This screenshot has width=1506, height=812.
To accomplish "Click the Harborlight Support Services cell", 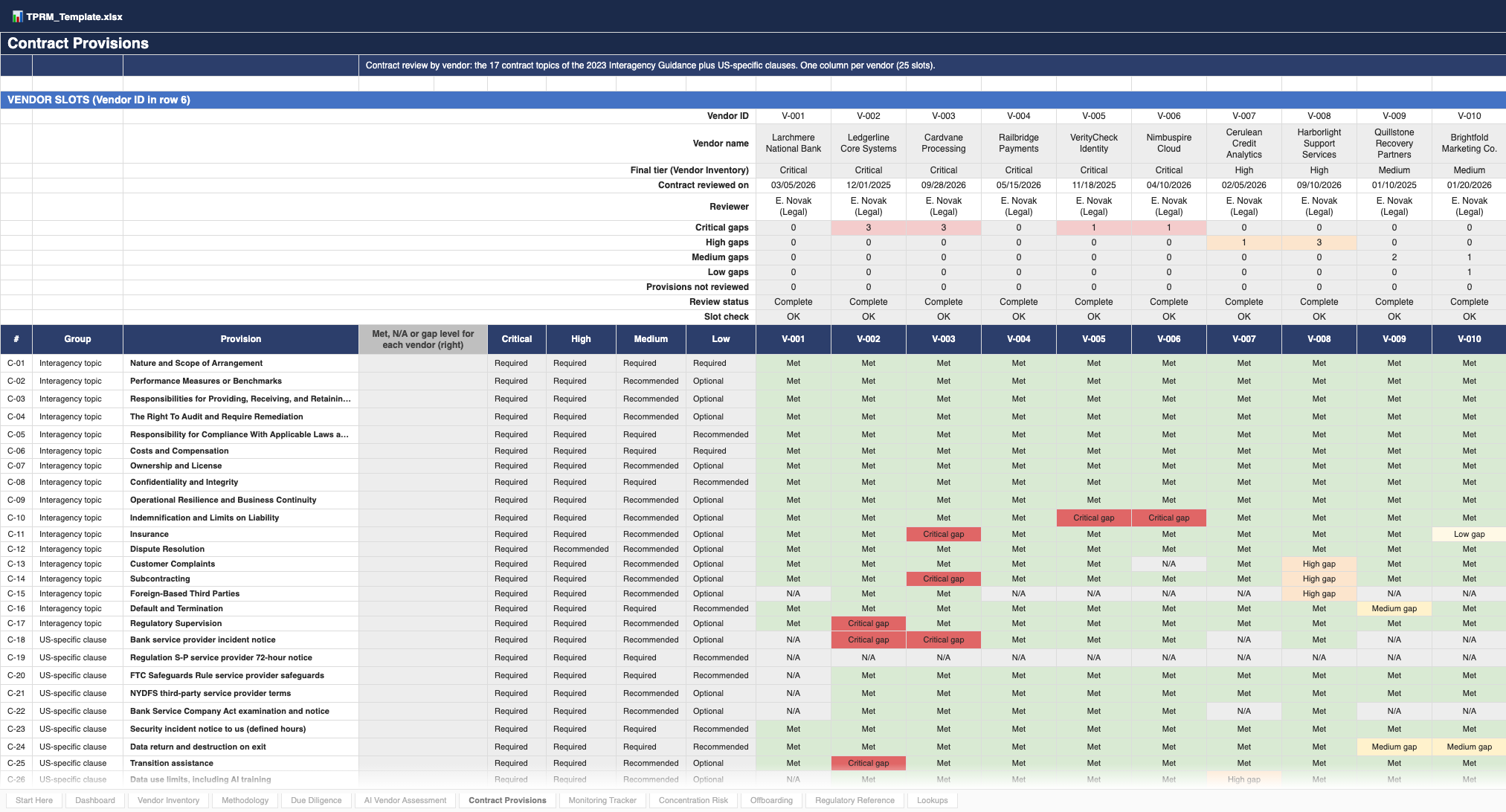I will pos(1319,144).
